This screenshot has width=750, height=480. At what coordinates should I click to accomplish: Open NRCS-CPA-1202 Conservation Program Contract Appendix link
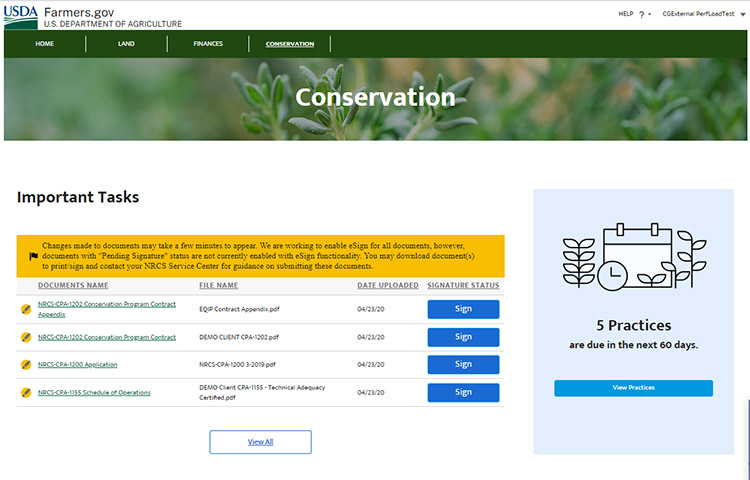(x=107, y=309)
